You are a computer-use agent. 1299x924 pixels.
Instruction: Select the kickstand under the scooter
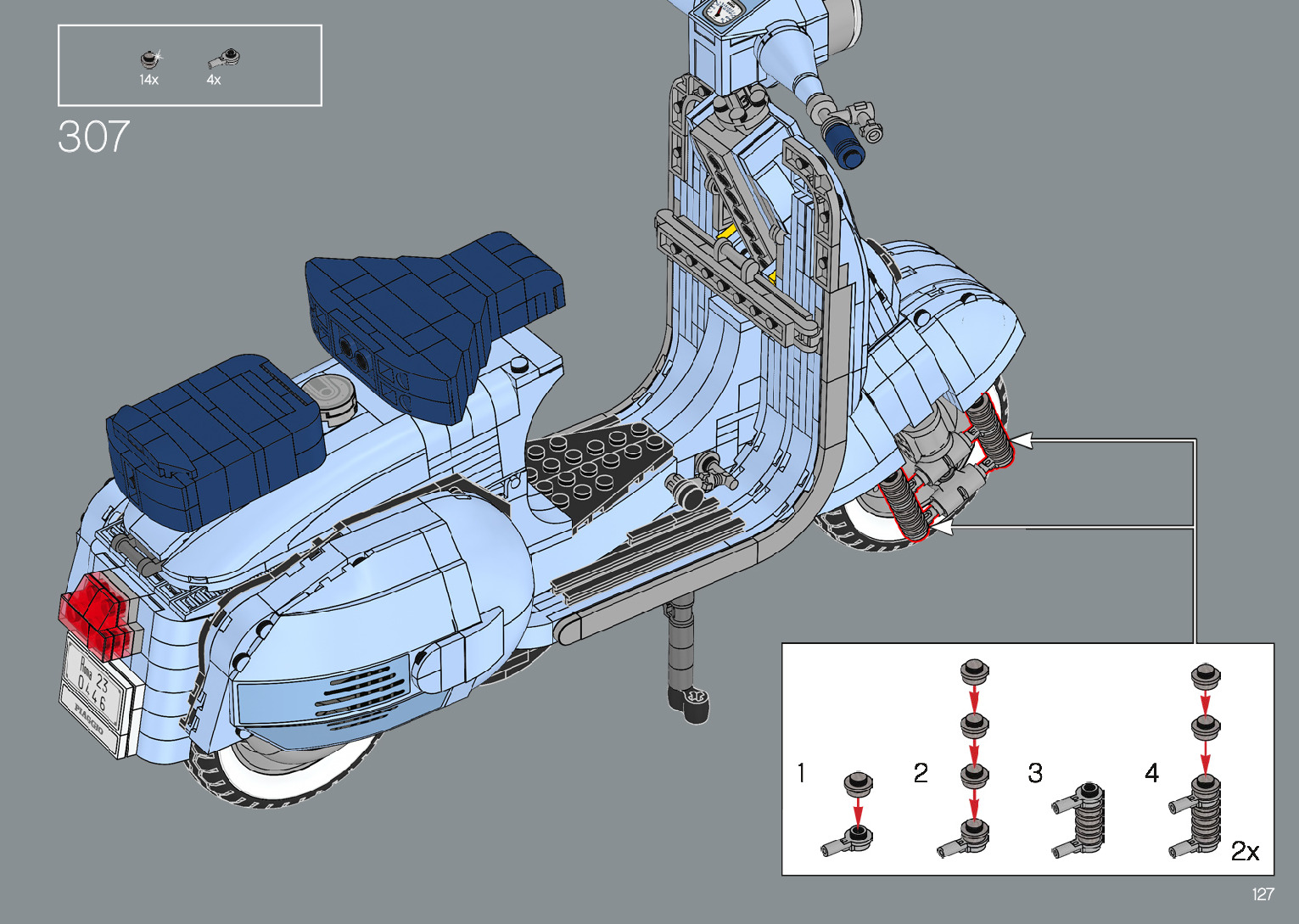tap(684, 662)
